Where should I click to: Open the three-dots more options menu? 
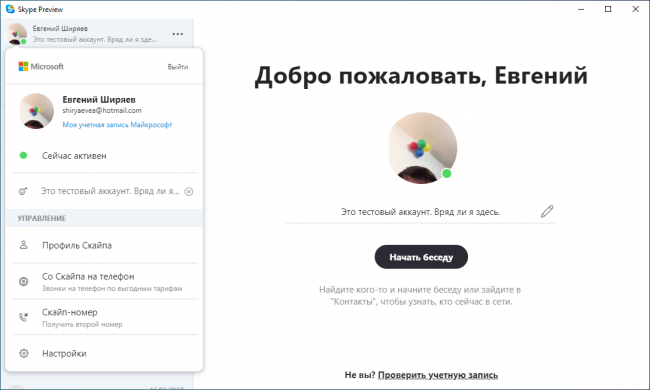178,34
